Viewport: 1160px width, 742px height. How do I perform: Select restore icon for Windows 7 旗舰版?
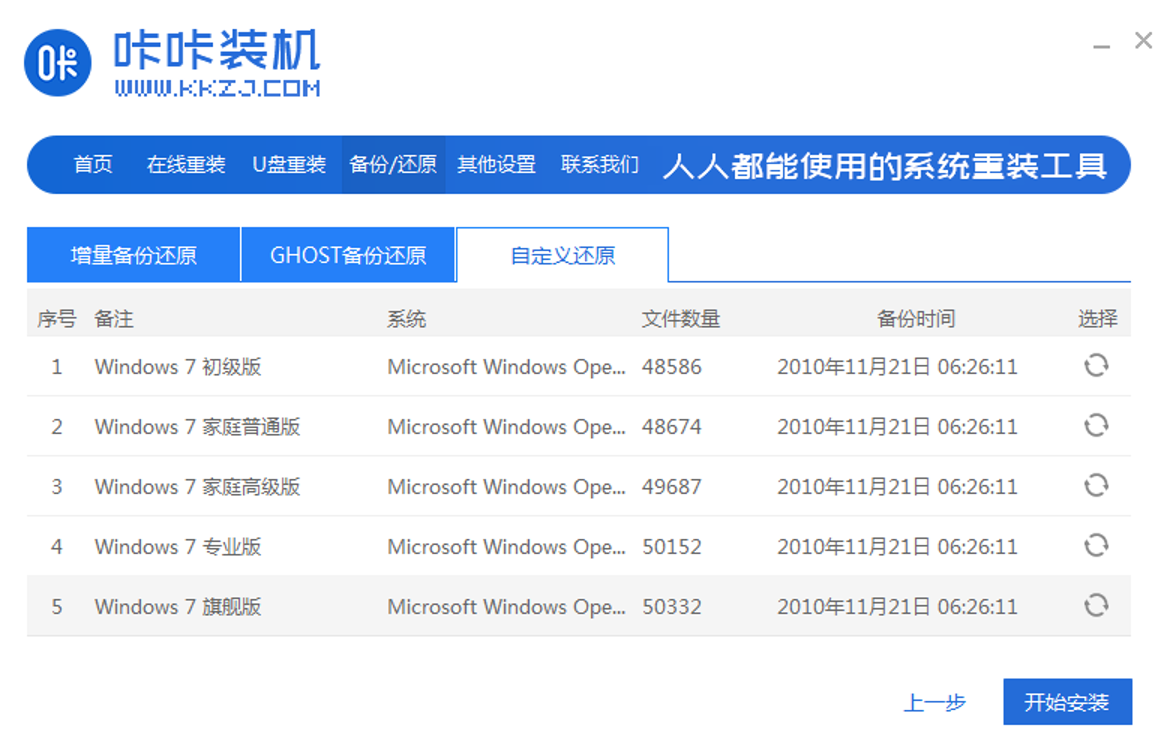1096,606
